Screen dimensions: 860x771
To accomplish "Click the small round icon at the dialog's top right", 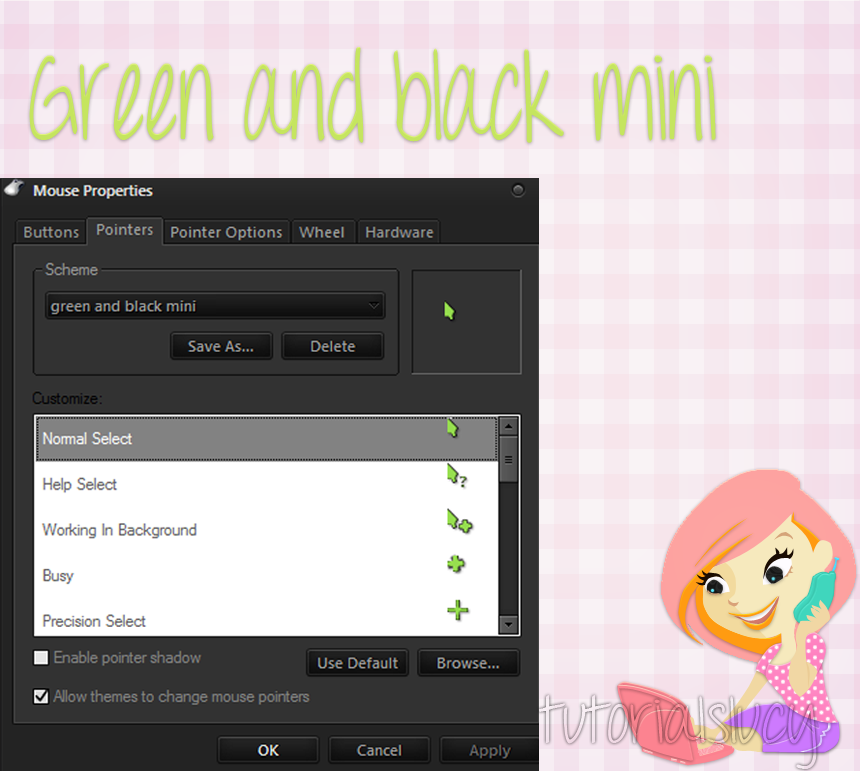I will click(x=518, y=190).
